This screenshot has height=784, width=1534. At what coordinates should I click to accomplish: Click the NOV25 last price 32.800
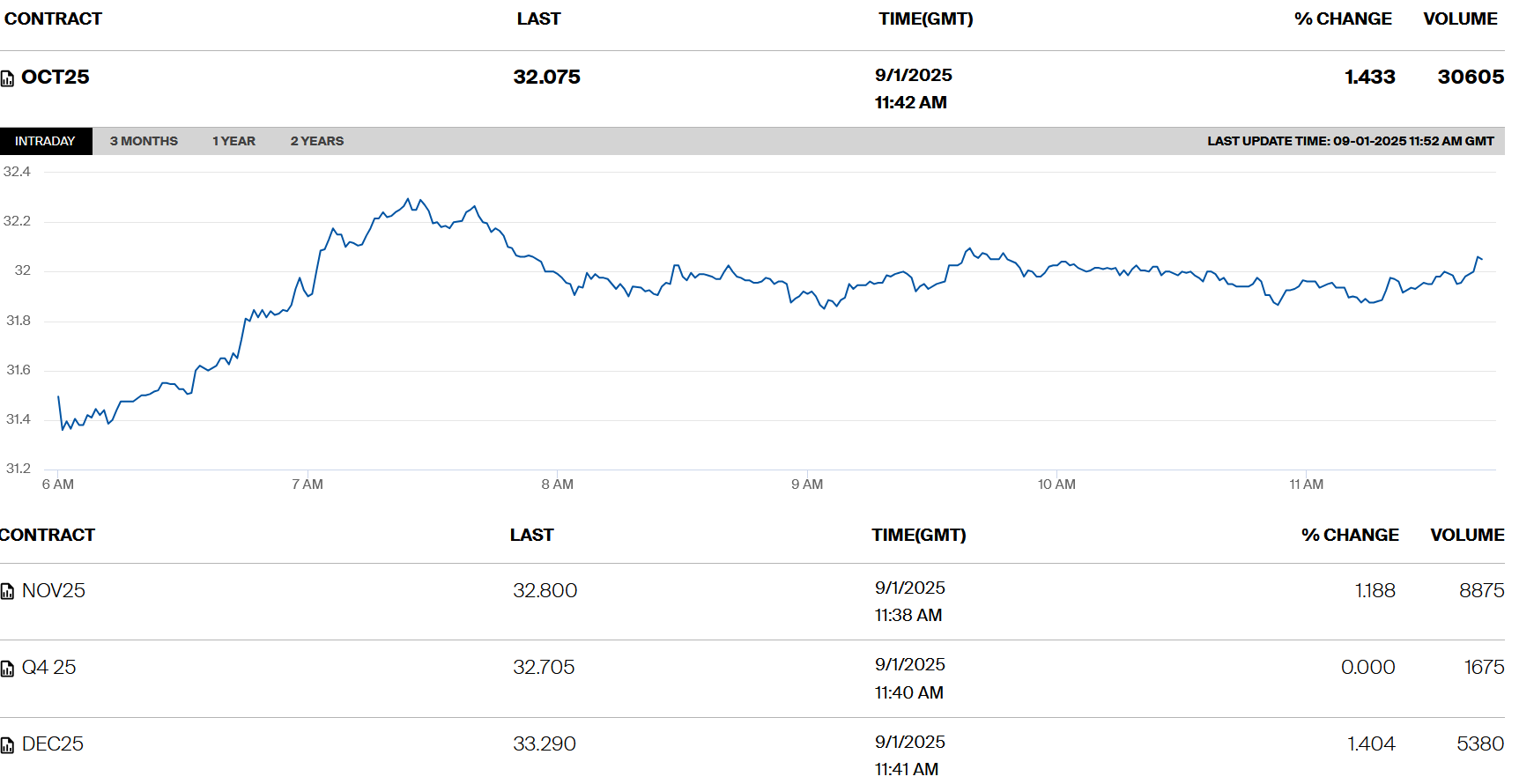545,591
